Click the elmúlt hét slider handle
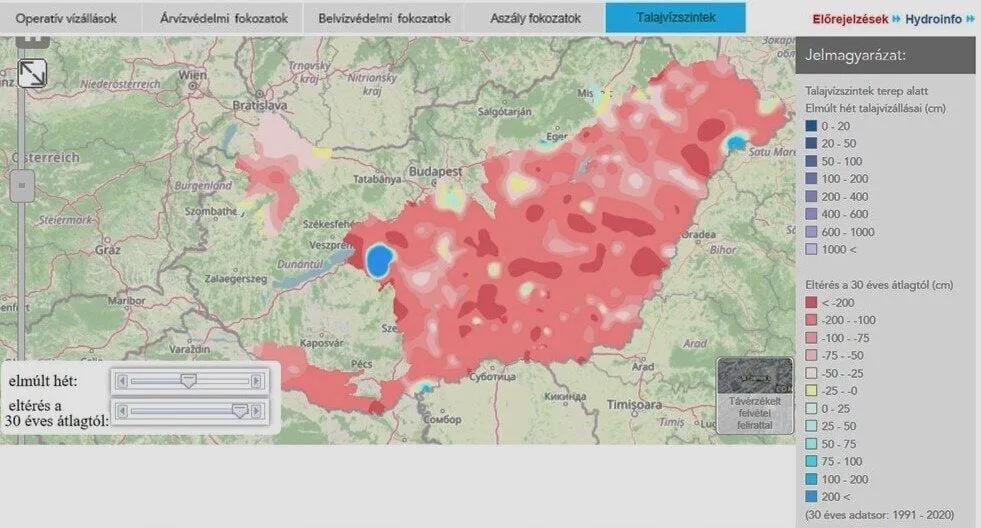The image size is (981, 528). (188, 380)
